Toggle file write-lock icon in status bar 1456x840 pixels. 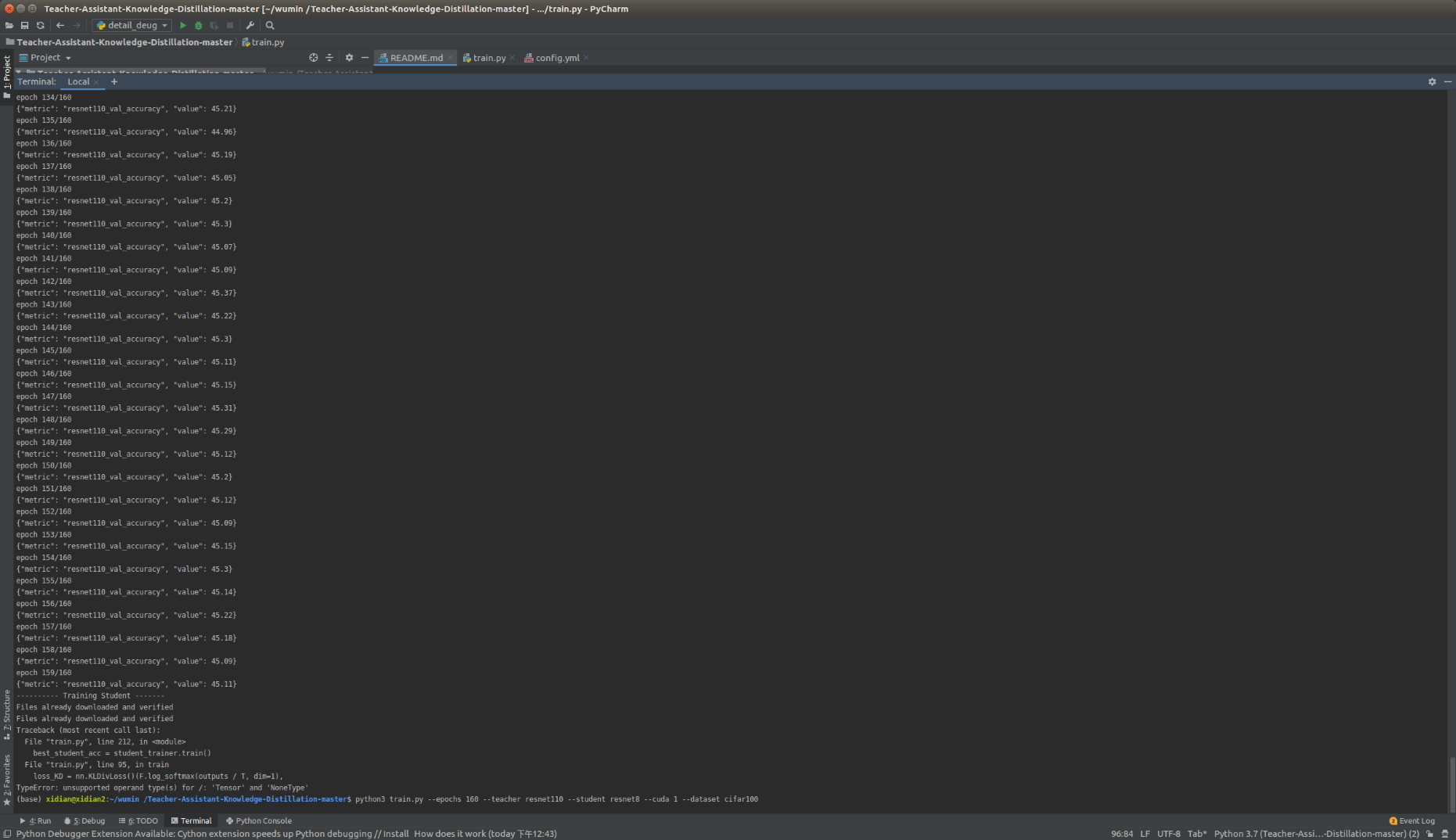[x=1429, y=834]
